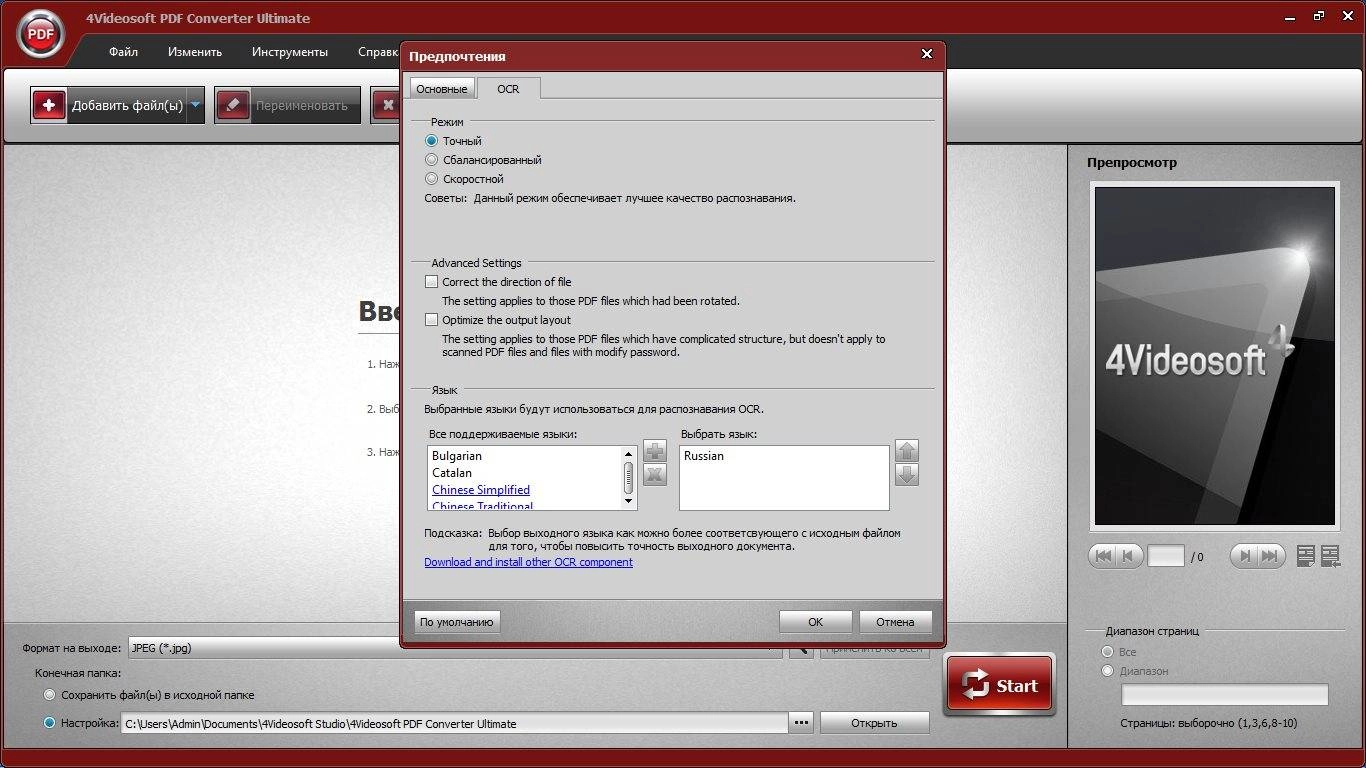
Task: Click the preview page number field
Action: click(x=1166, y=556)
